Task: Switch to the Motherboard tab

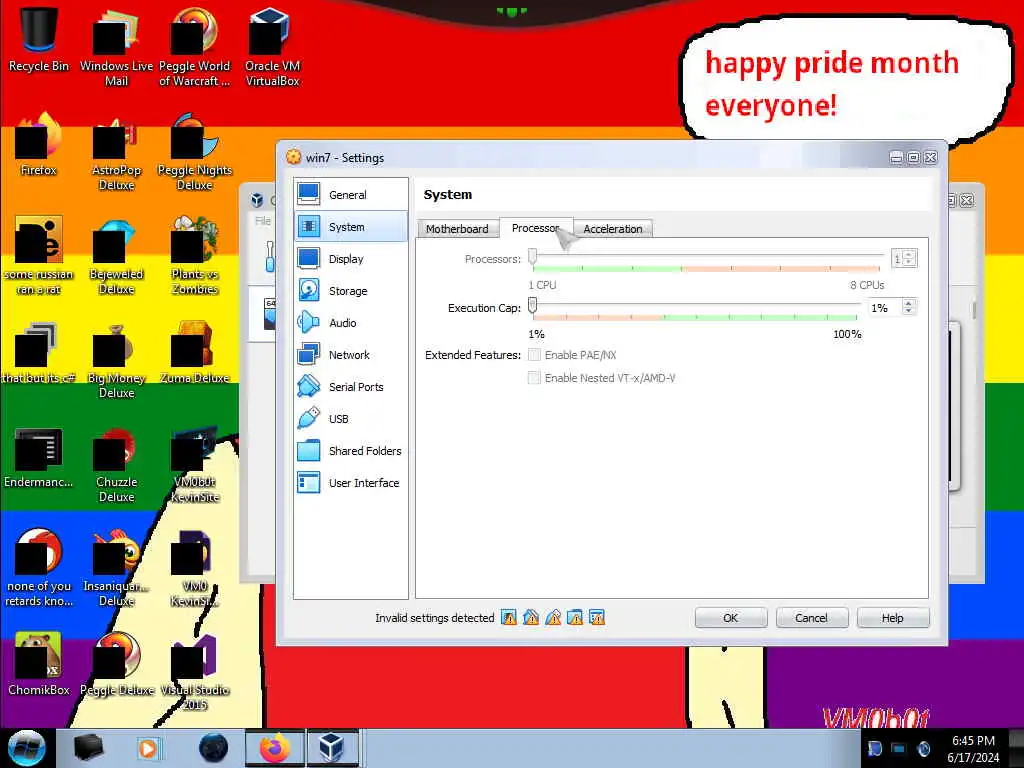Action: (x=457, y=229)
